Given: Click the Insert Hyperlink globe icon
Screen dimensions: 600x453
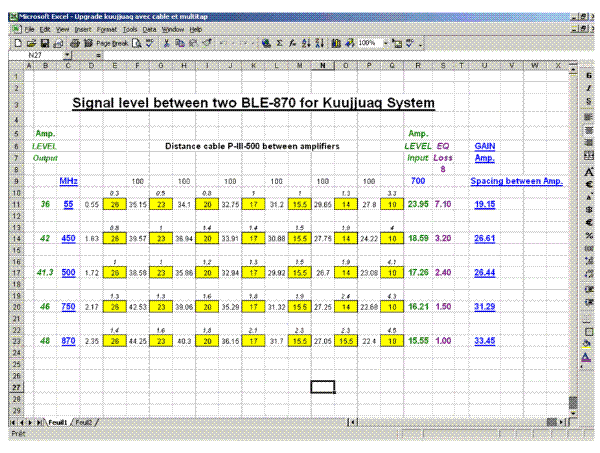Looking at the screenshot, I should [266, 43].
